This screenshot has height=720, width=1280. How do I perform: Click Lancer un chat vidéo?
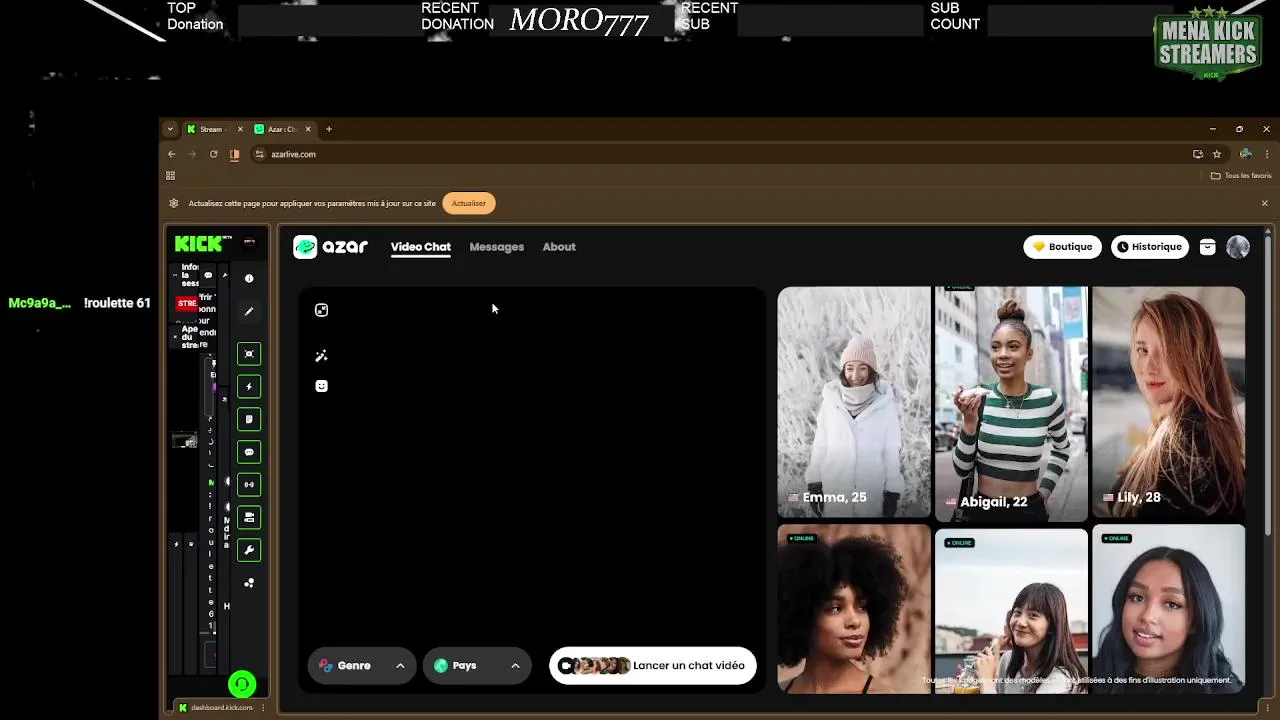pyautogui.click(x=653, y=665)
